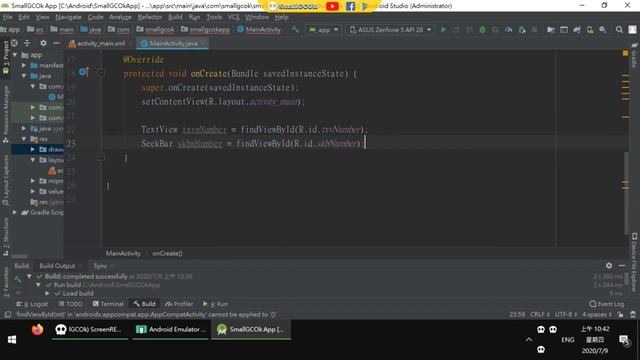Open the AVD Manager phone icon
640x360 pixels.
click(590, 30)
